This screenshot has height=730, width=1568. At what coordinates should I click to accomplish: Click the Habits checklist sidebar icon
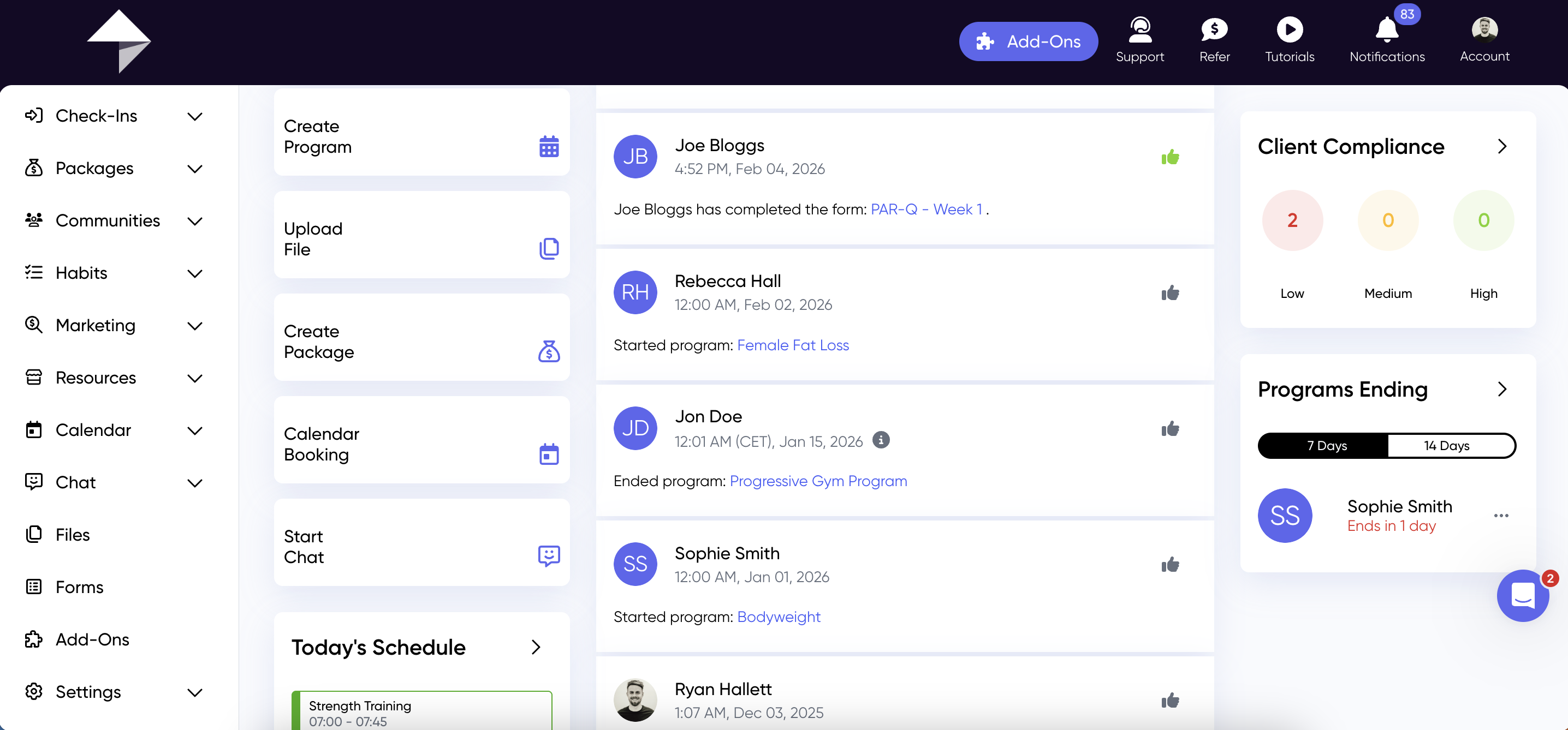point(33,272)
